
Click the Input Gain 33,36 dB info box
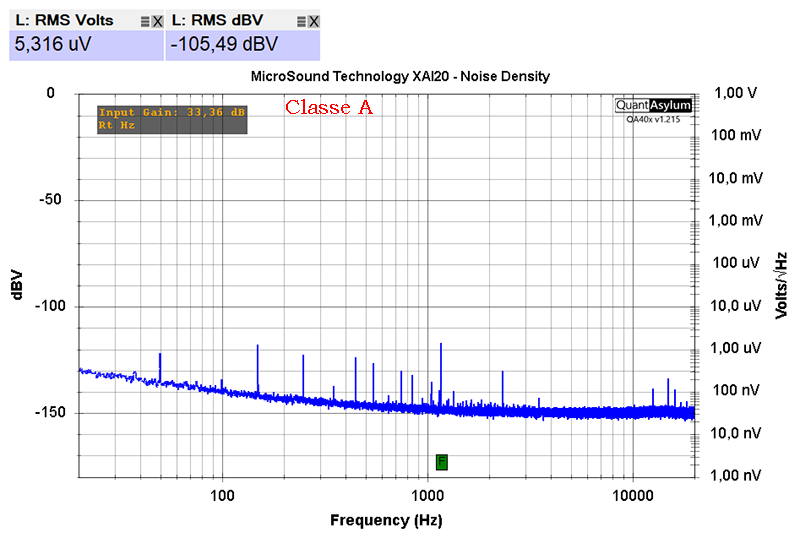pyautogui.click(x=172, y=119)
